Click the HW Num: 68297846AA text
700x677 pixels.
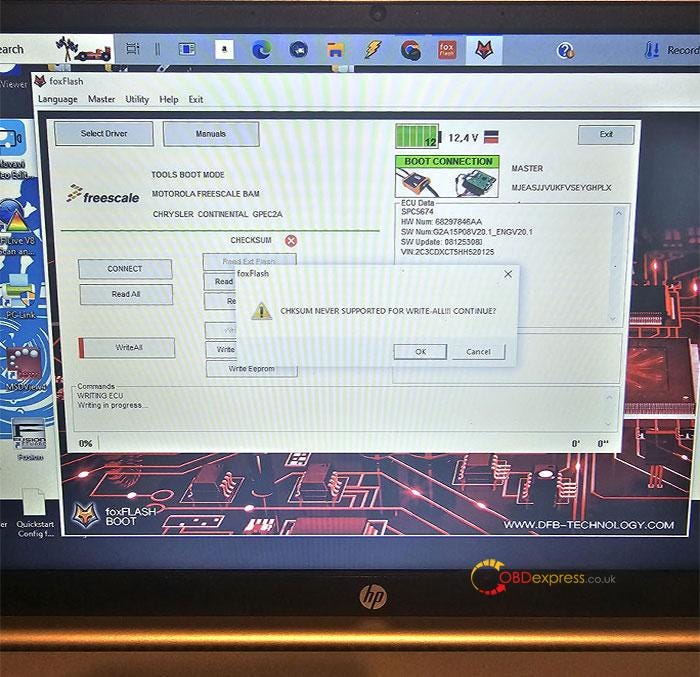[441, 222]
